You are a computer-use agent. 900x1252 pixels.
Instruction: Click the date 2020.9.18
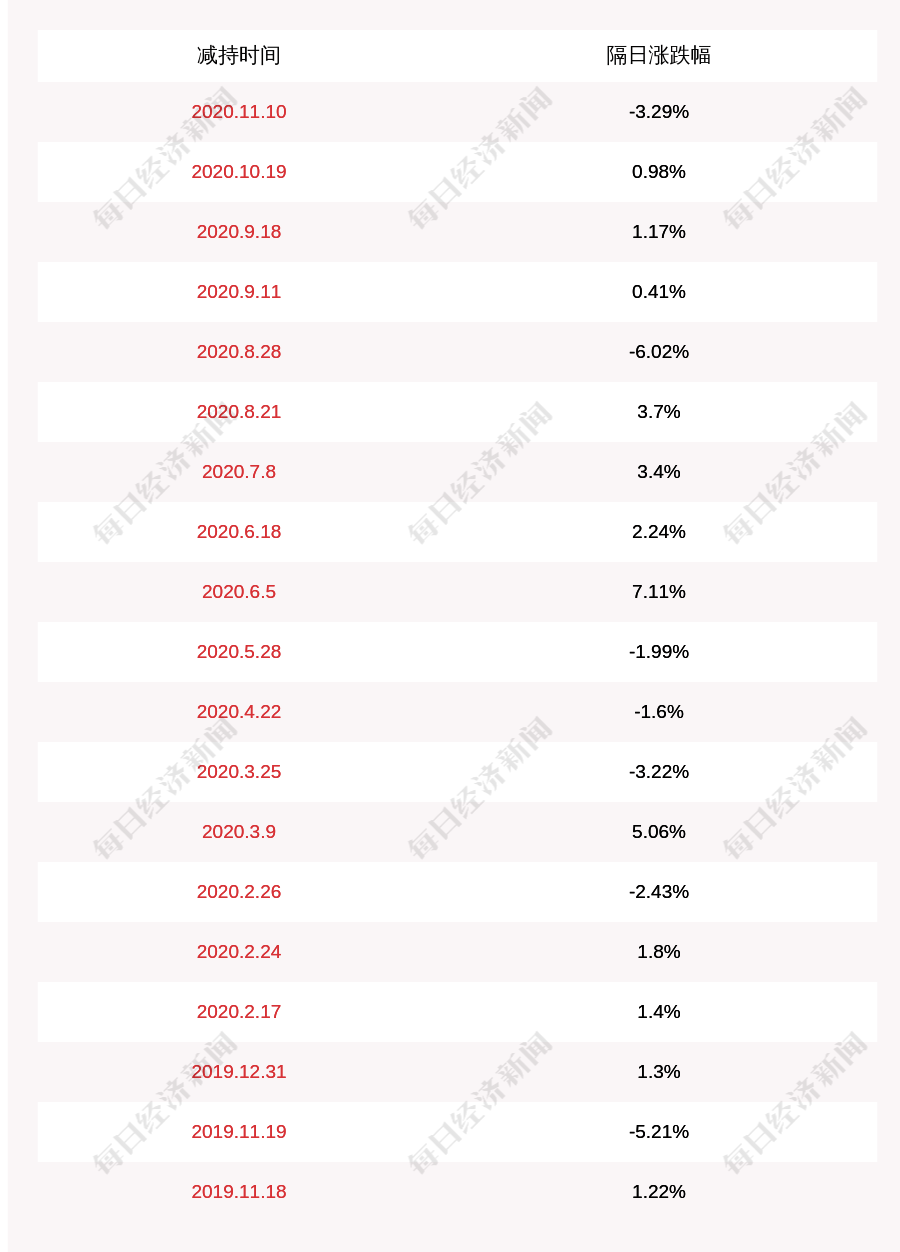238,232
